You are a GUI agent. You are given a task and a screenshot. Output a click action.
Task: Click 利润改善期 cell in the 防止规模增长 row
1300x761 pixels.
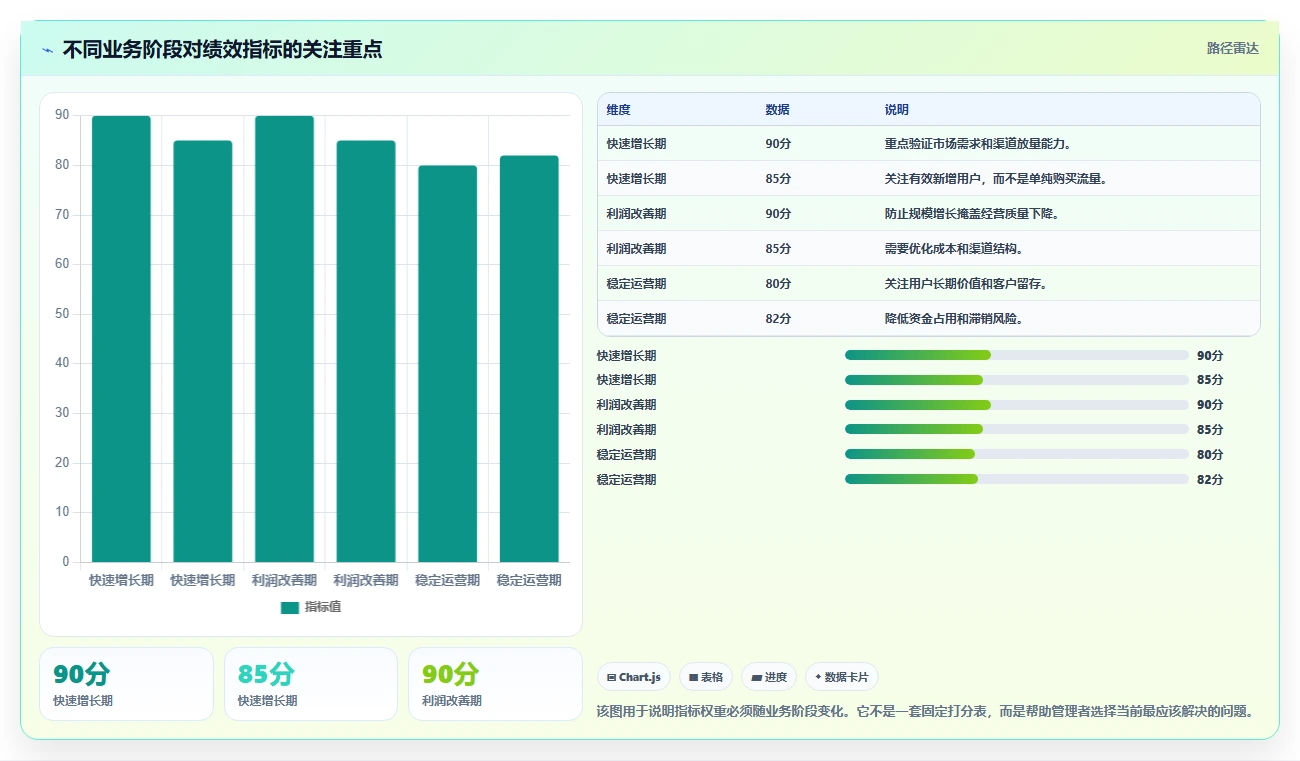point(637,214)
